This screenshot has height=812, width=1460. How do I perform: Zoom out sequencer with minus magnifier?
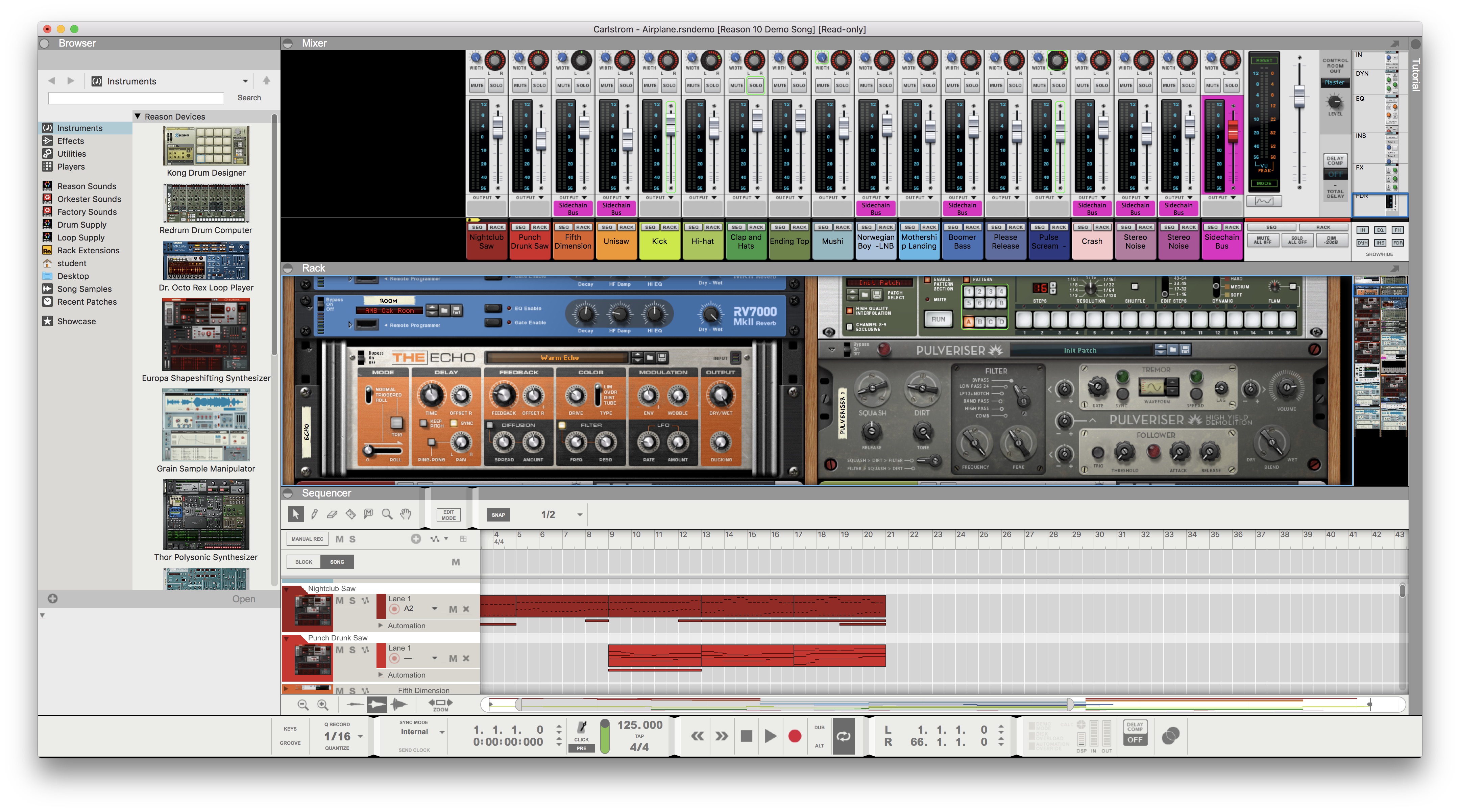[303, 704]
